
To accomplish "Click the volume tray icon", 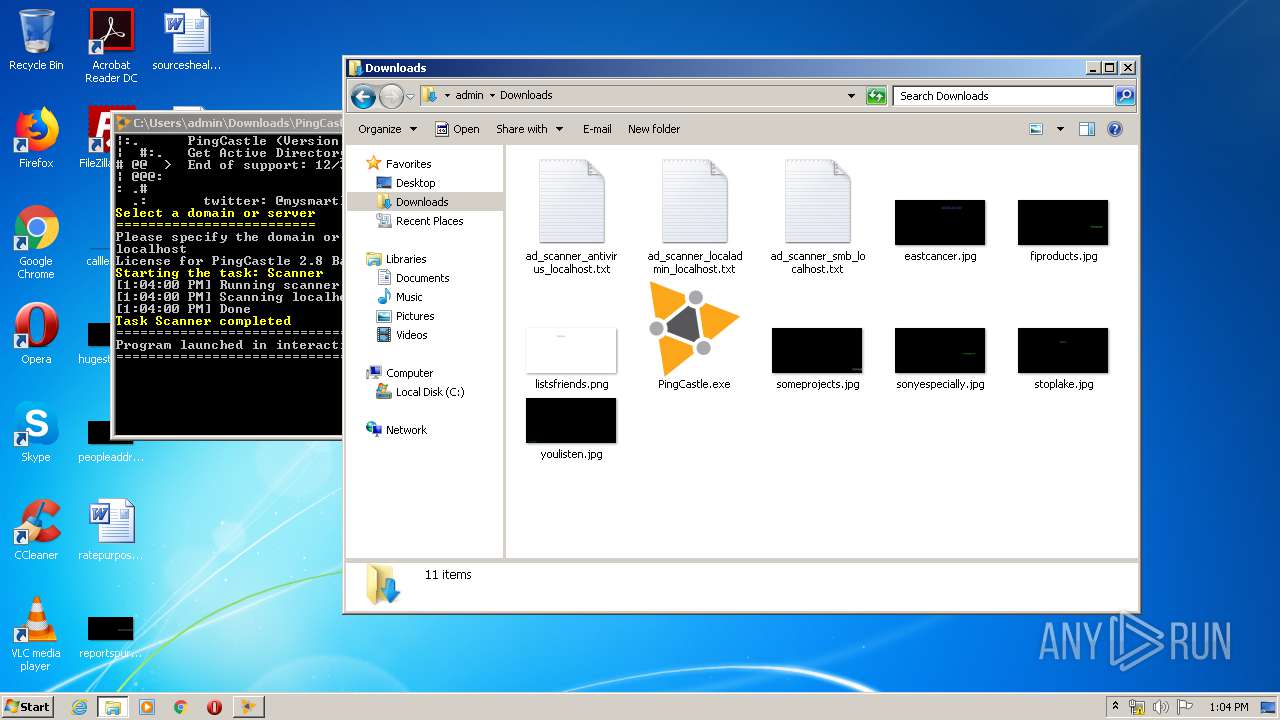I will coord(1160,707).
